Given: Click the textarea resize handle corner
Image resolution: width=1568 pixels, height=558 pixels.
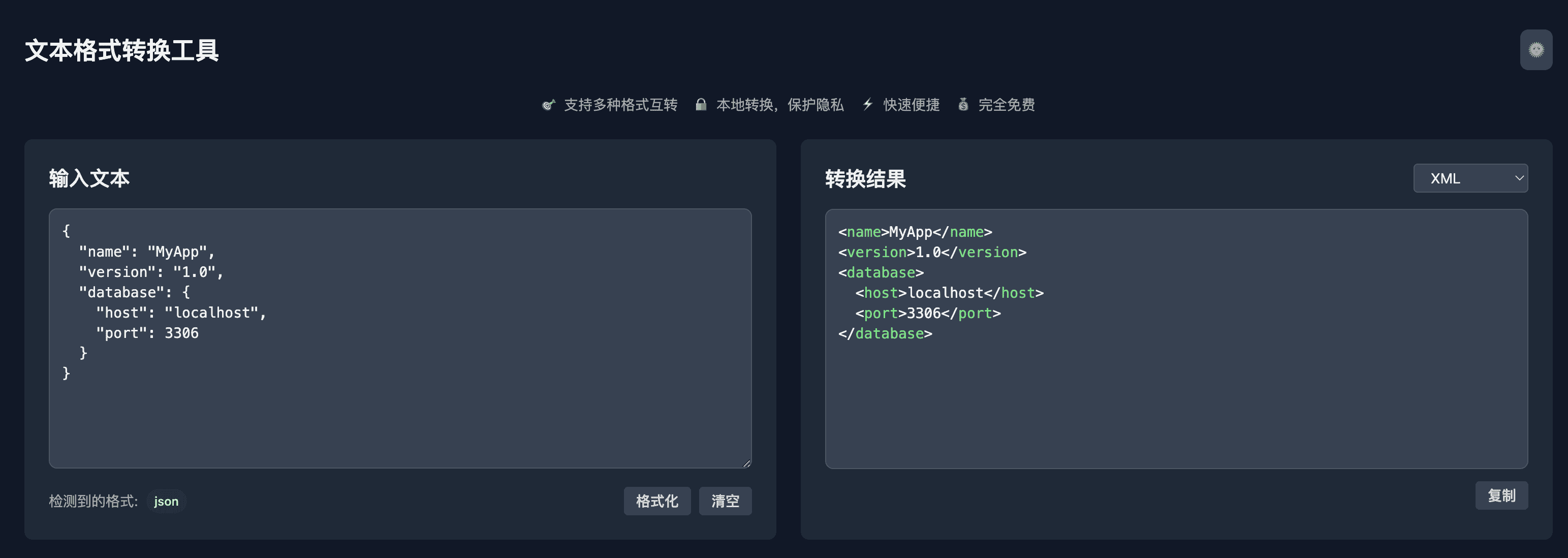Looking at the screenshot, I should (747, 463).
